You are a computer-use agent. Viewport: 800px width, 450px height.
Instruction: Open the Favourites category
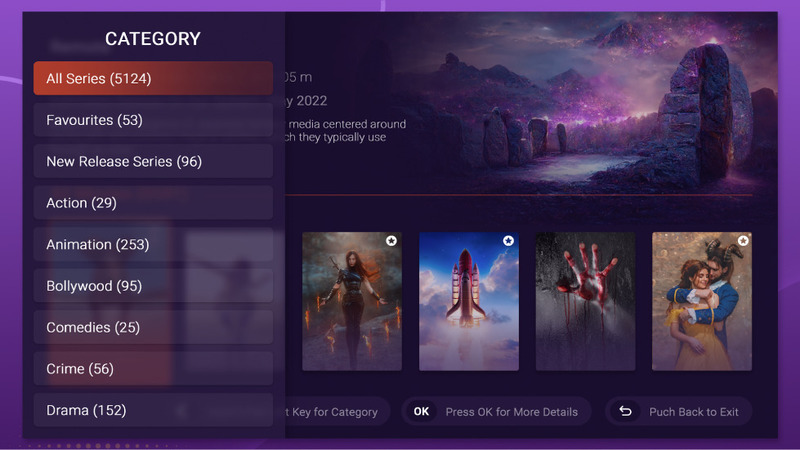153,120
